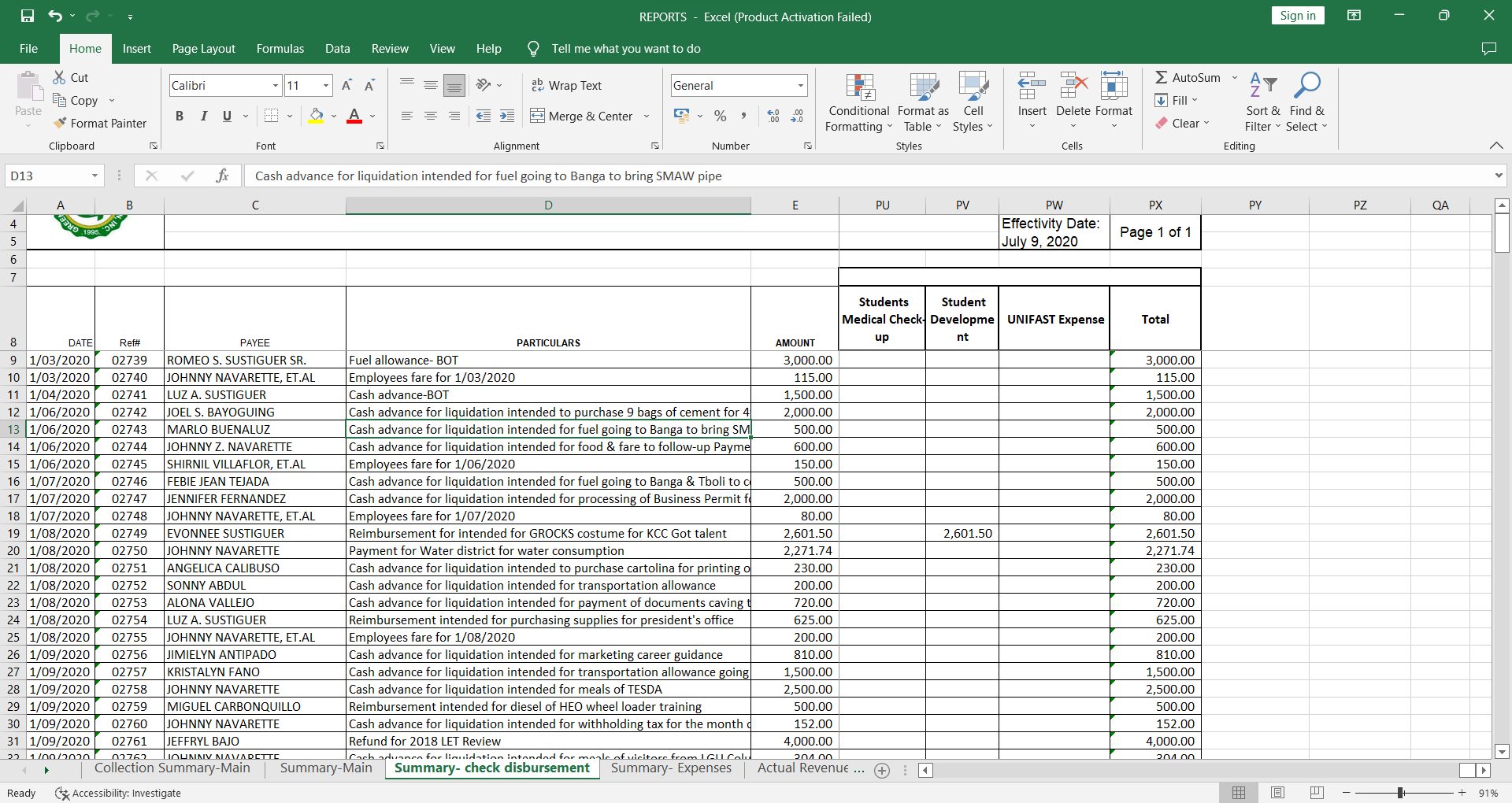Click the Undo arrow icon
Viewport: 1512px width, 803px height.
[54, 16]
